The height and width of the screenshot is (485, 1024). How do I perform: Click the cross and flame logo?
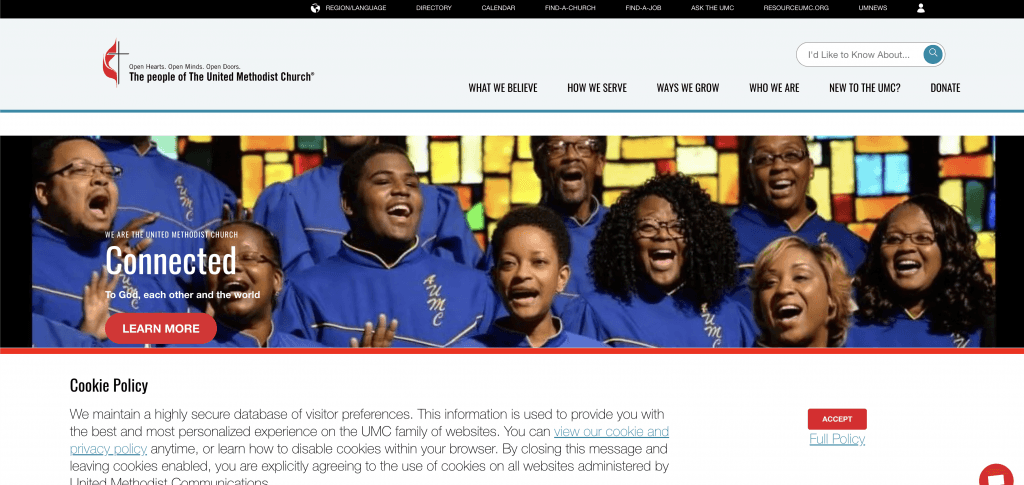(115, 63)
